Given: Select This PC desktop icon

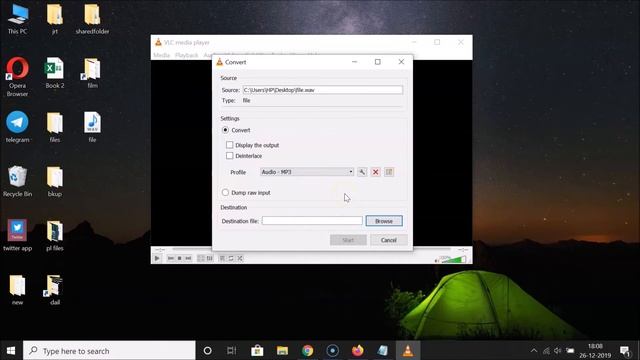Looking at the screenshot, I should click(18, 20).
